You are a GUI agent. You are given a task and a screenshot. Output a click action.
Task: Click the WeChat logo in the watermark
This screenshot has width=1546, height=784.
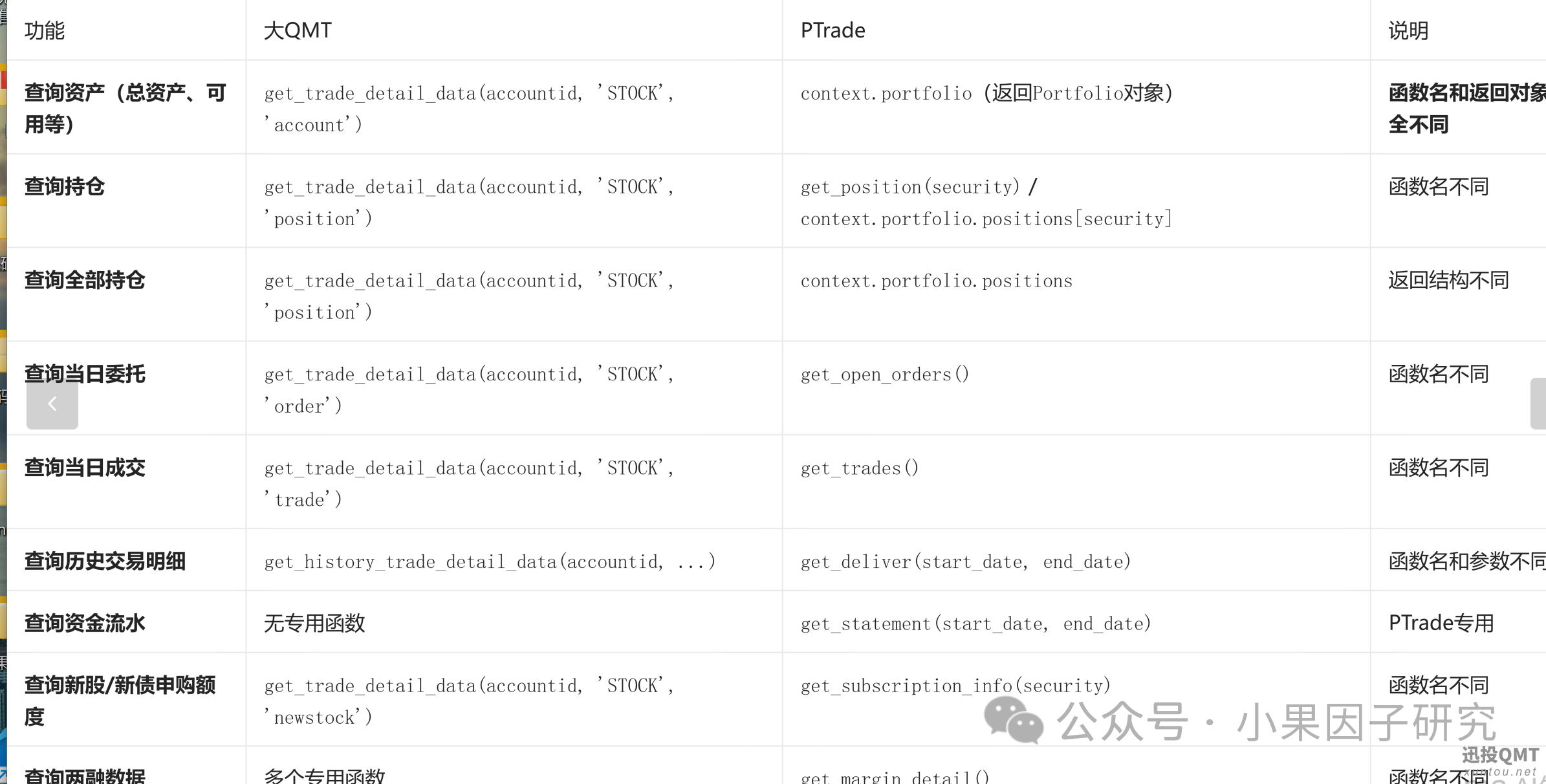point(1014,720)
